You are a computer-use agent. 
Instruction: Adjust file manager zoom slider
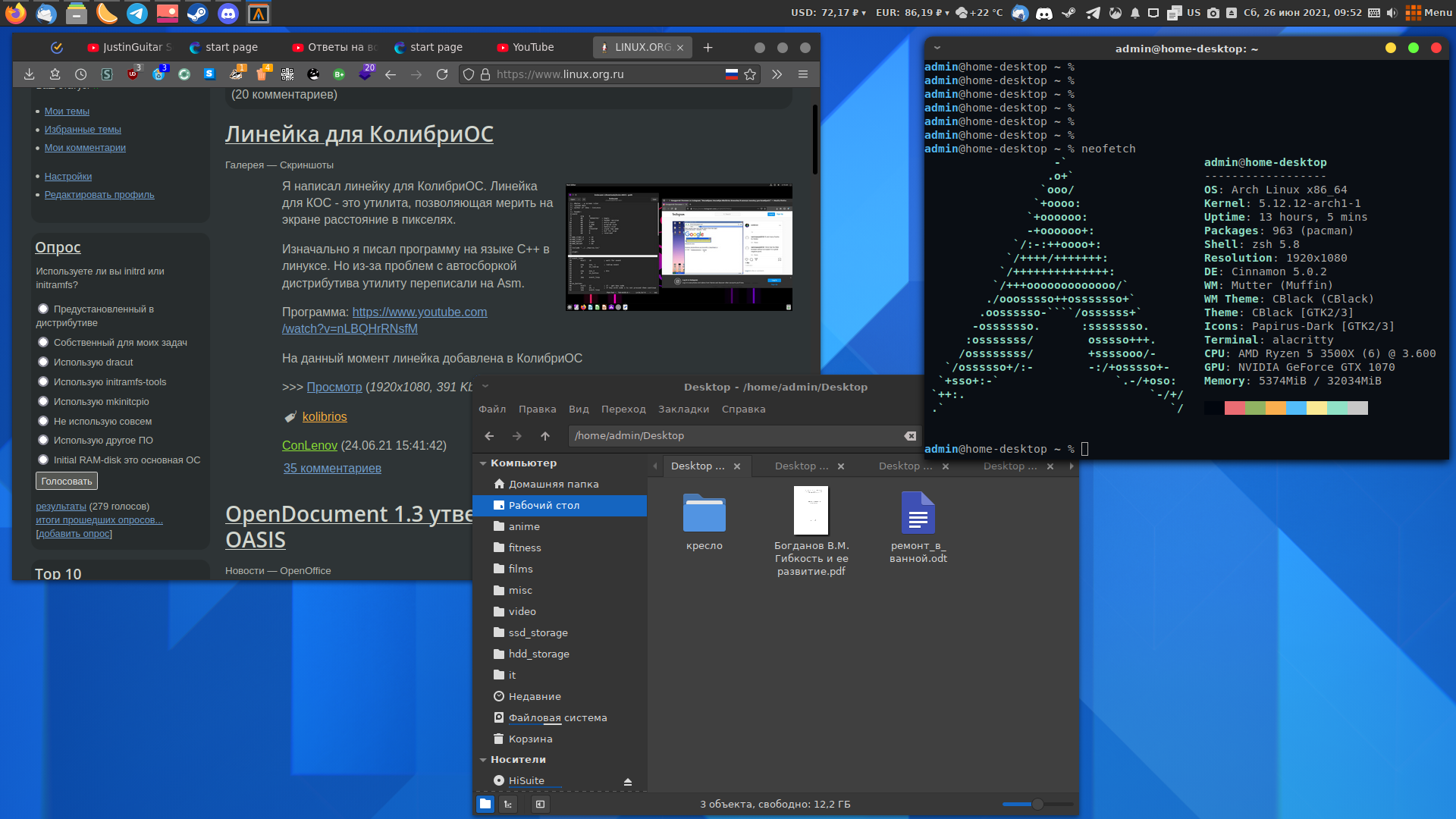[x=1037, y=804]
